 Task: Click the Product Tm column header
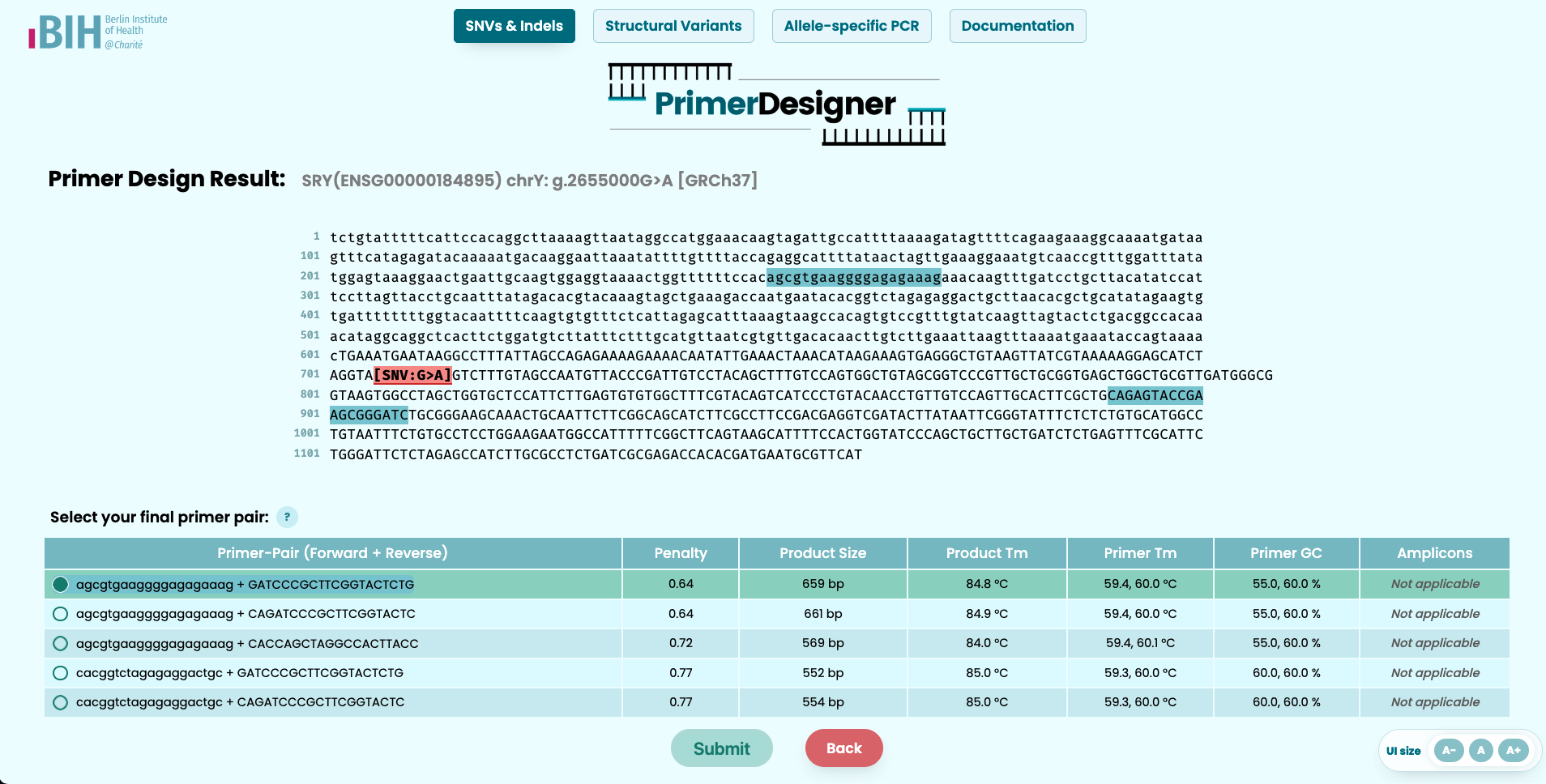coord(987,553)
